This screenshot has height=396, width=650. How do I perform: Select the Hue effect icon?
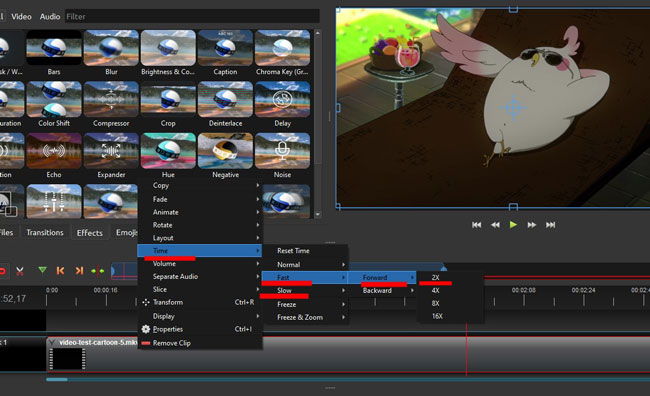168,151
